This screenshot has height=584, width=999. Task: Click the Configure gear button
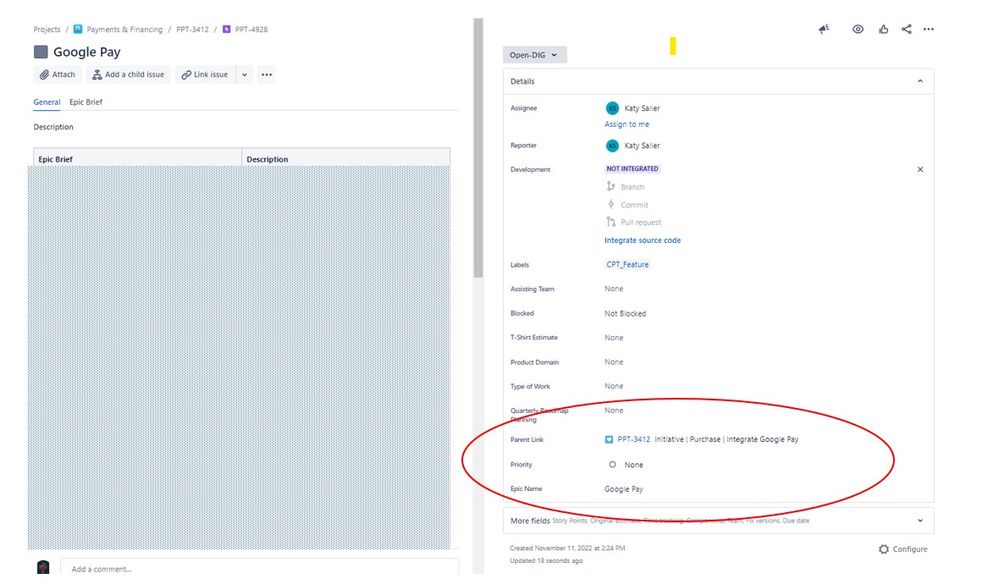[903, 549]
